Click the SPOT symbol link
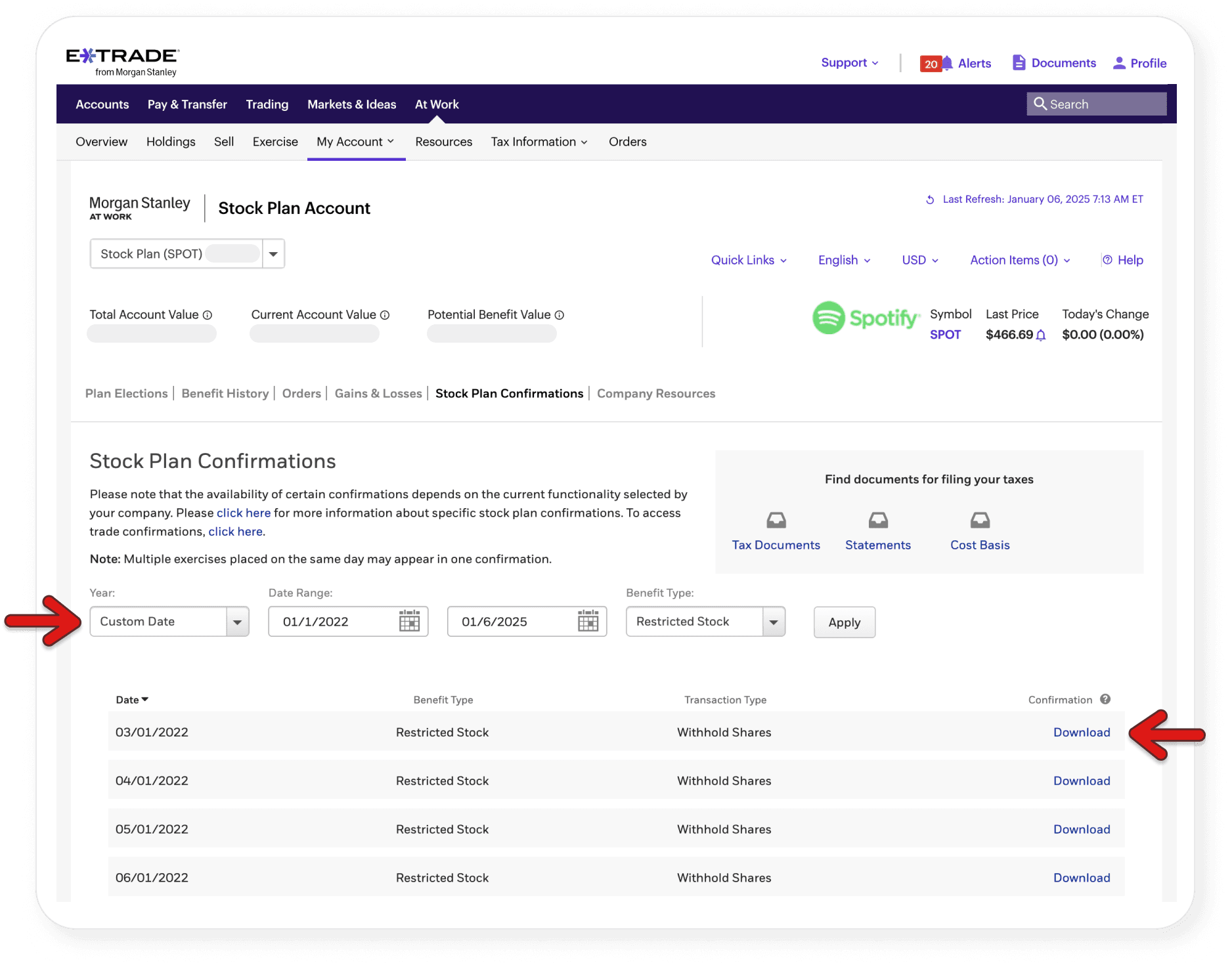 pyautogui.click(x=945, y=335)
